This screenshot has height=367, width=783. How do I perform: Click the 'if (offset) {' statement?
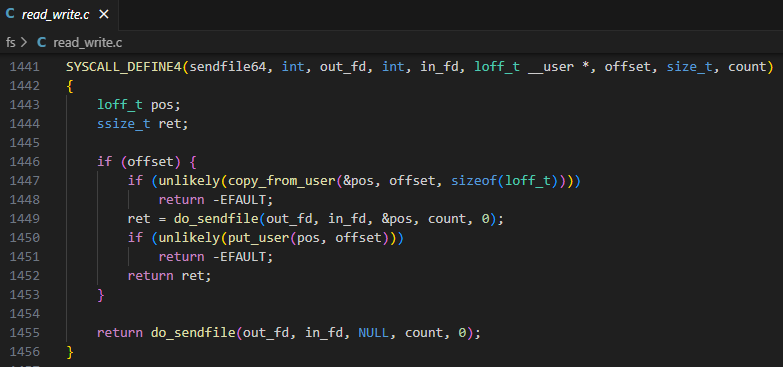coord(147,162)
